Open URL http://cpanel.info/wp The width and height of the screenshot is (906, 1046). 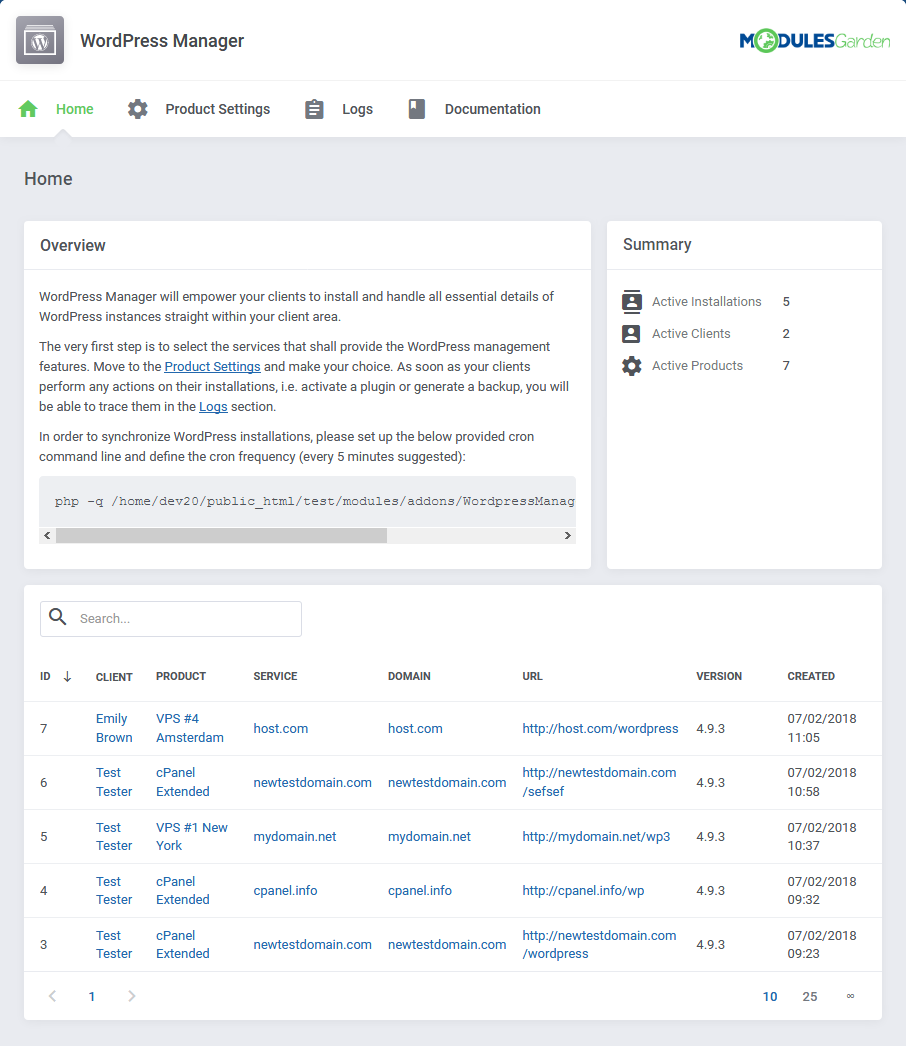[583, 891]
